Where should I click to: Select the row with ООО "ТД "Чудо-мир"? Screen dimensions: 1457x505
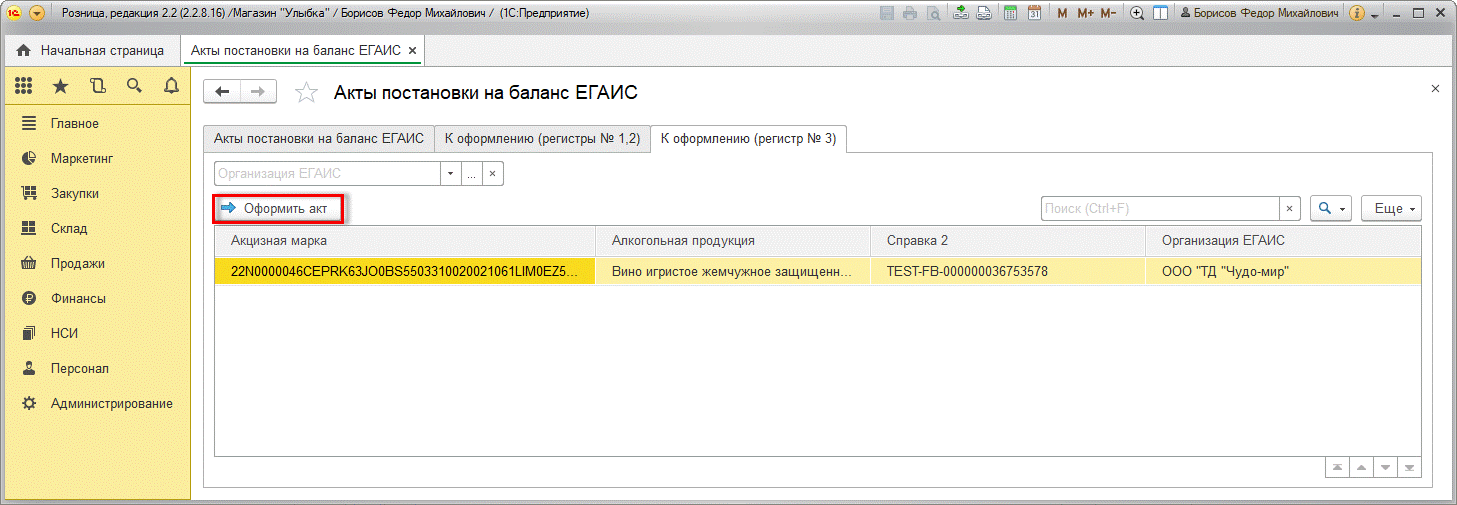(1225, 271)
